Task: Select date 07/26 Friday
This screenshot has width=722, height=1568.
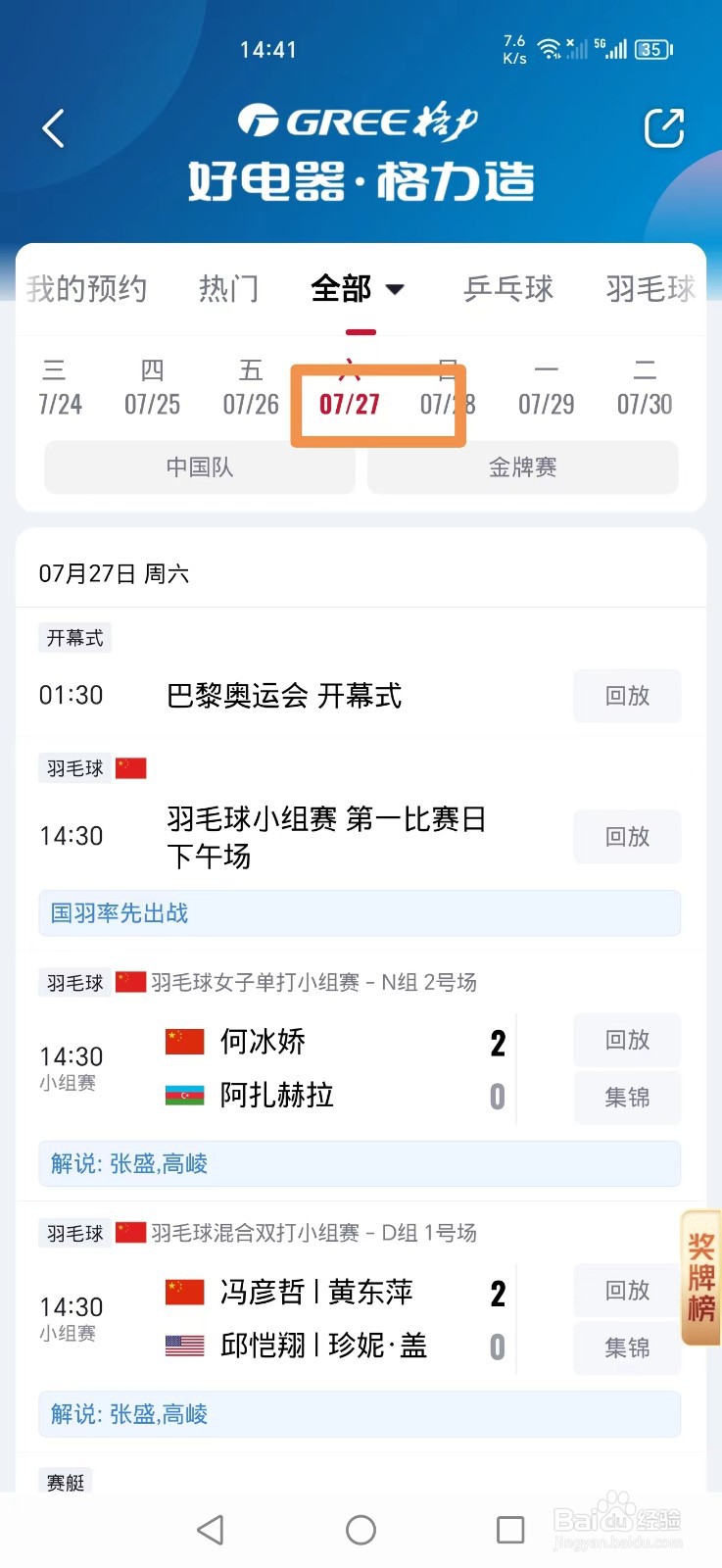Action: (251, 387)
